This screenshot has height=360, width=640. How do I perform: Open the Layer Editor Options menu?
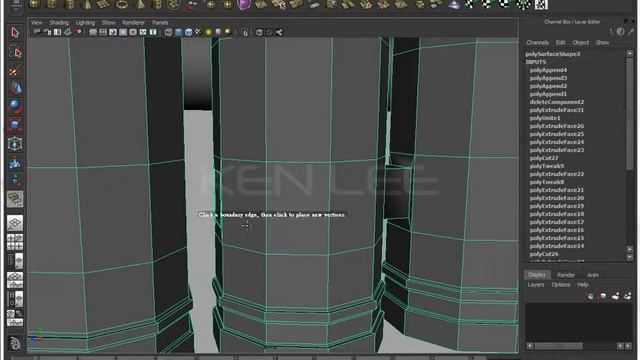pyautogui.click(x=561, y=284)
